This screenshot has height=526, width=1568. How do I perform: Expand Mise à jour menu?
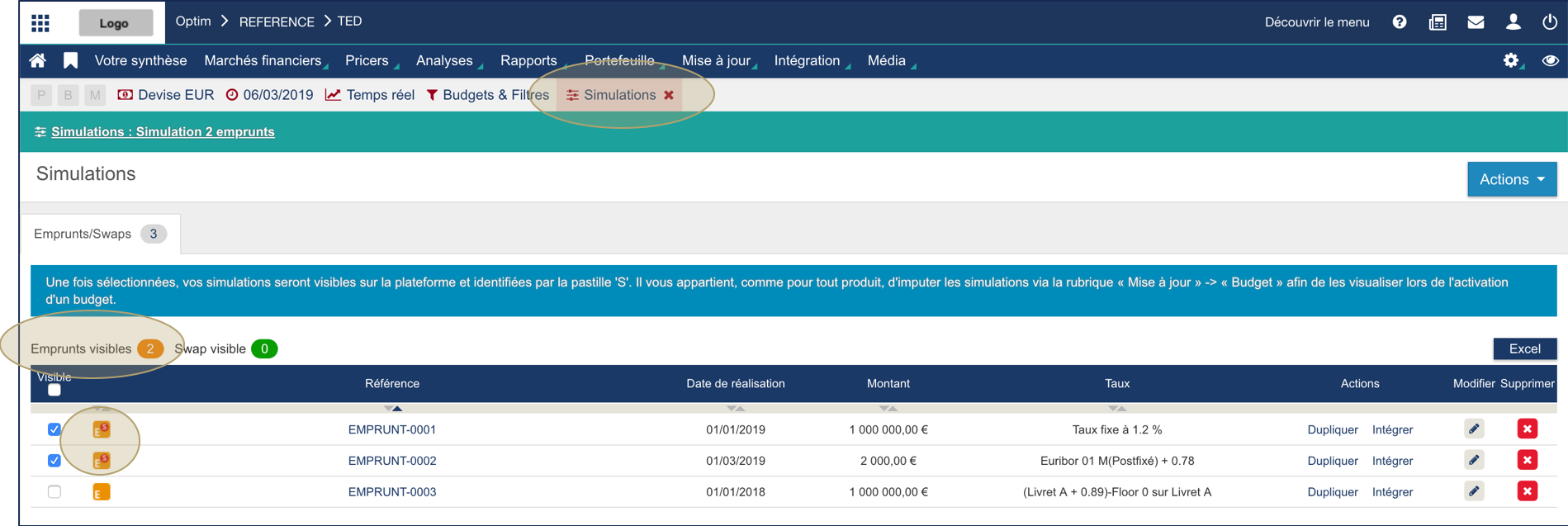coord(718,60)
